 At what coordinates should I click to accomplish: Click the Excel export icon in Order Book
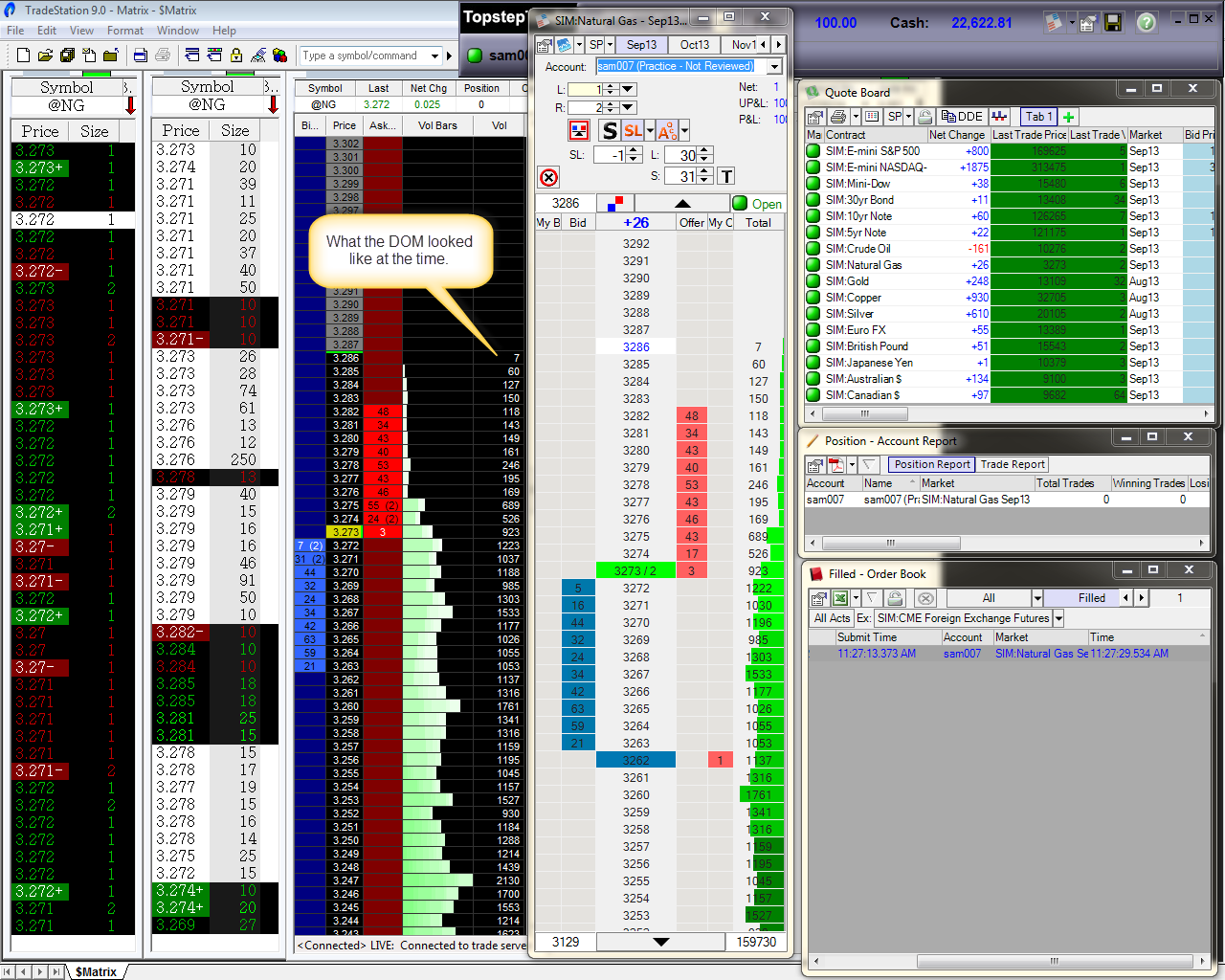point(840,598)
